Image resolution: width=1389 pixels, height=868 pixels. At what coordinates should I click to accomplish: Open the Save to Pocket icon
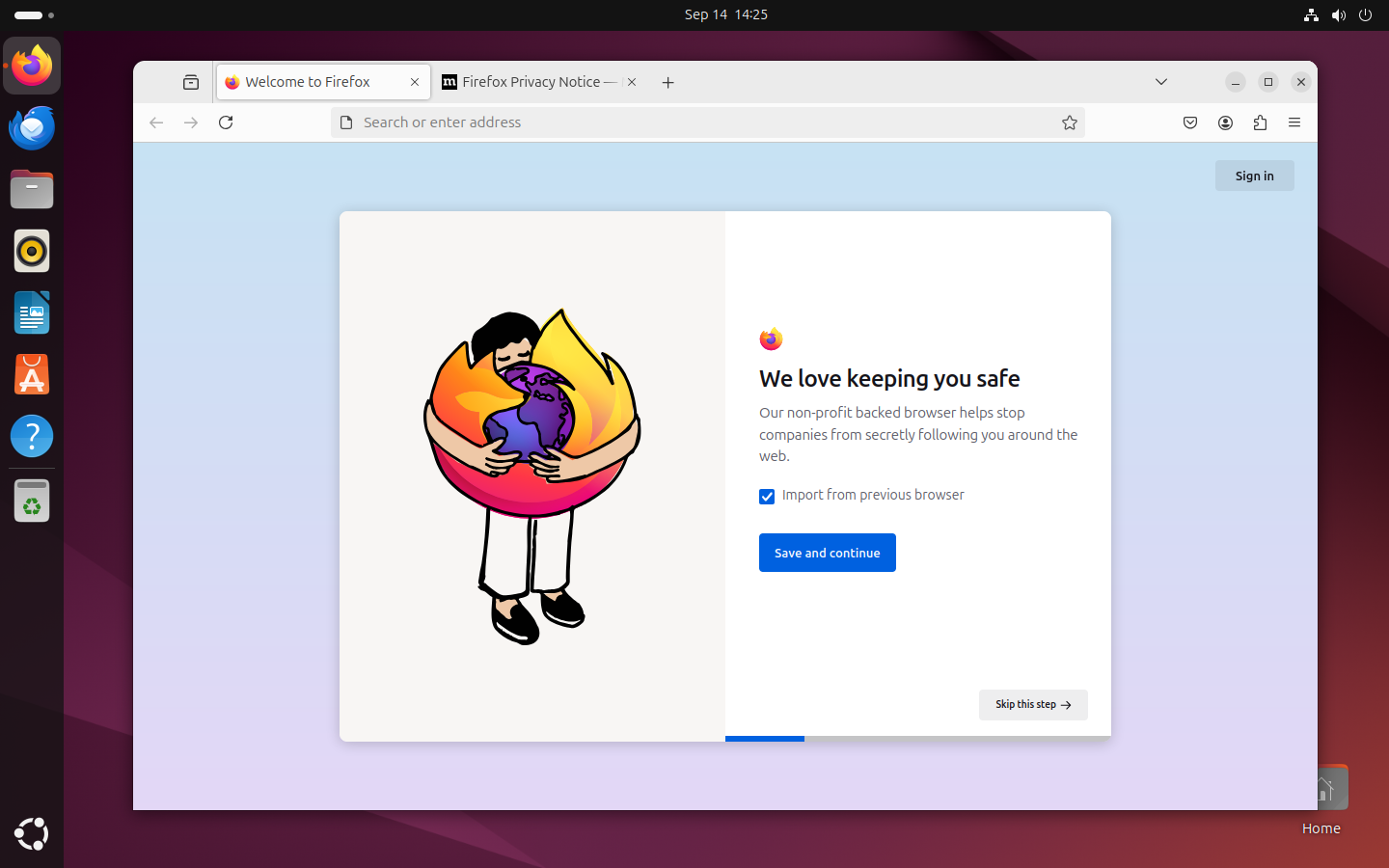click(x=1190, y=122)
